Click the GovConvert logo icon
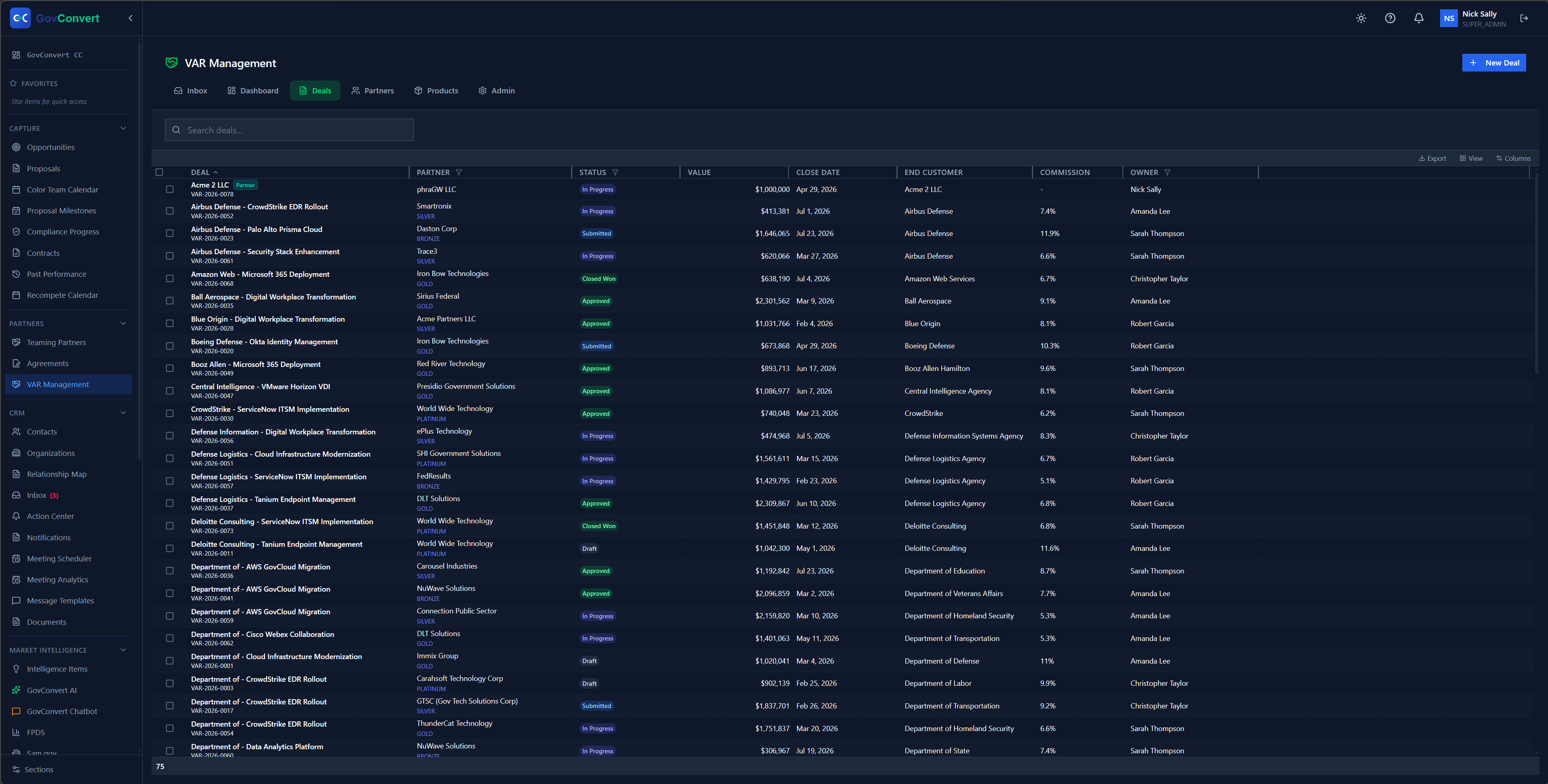The image size is (1548, 784). pos(21,18)
